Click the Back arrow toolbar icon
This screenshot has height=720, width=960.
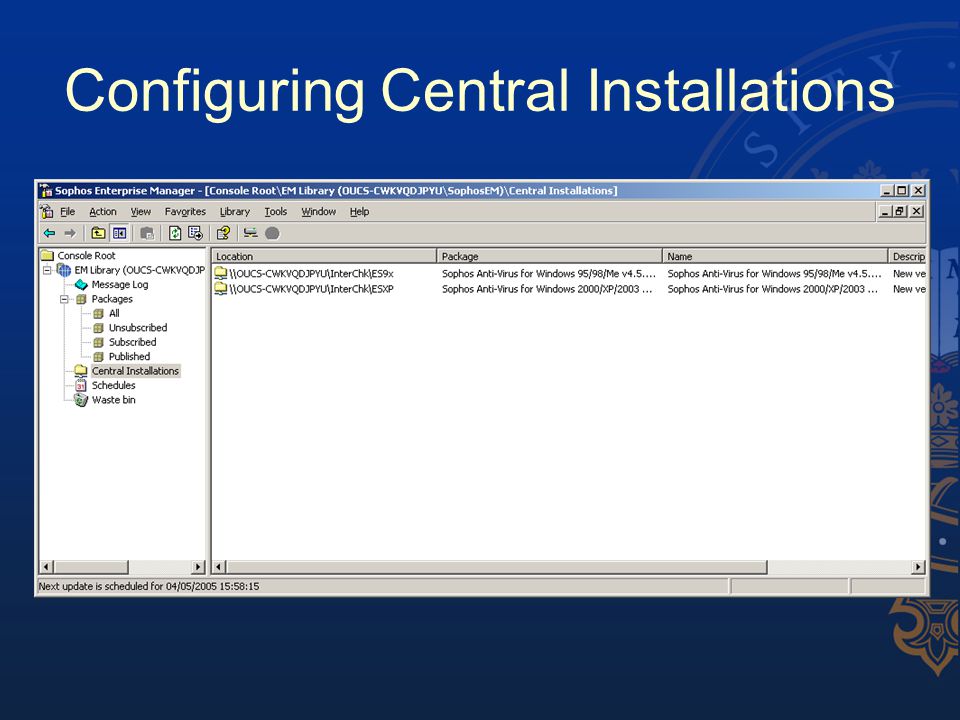point(50,233)
